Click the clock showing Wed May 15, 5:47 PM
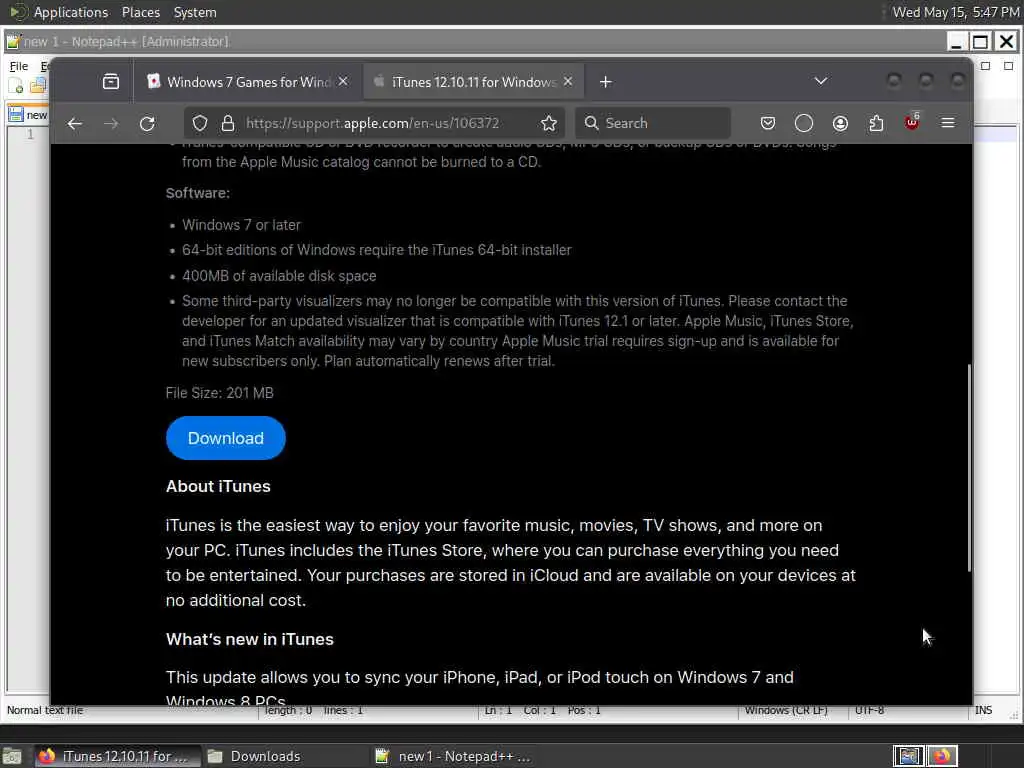This screenshot has height=768, width=1024. pos(955,12)
